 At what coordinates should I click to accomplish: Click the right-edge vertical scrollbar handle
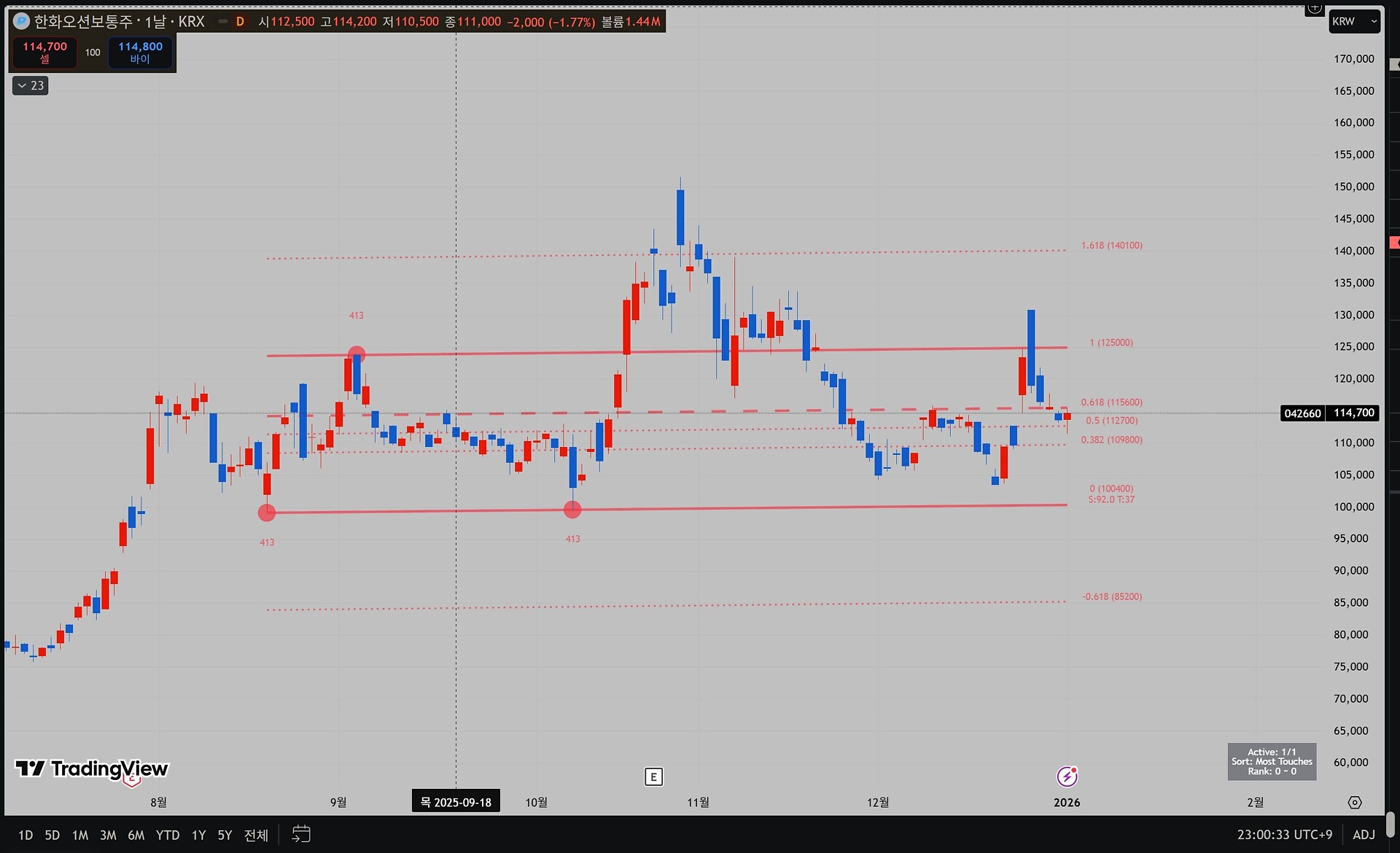click(1391, 824)
